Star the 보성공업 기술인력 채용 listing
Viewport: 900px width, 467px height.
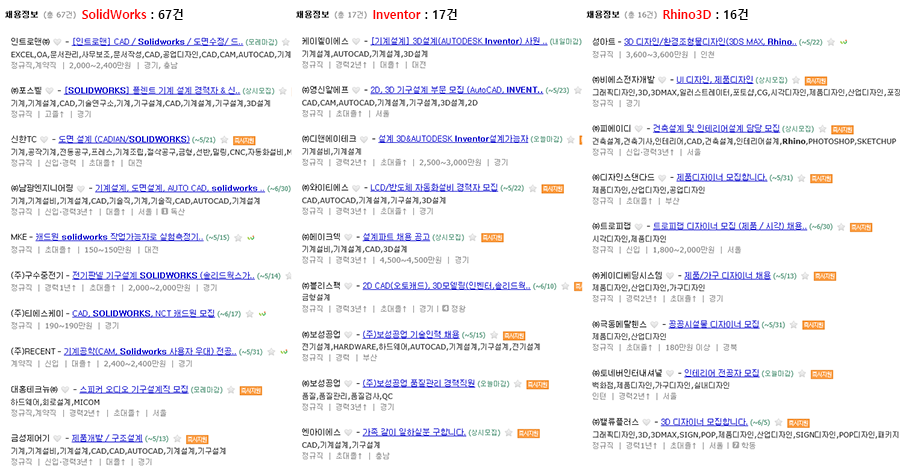pyautogui.click(x=494, y=335)
